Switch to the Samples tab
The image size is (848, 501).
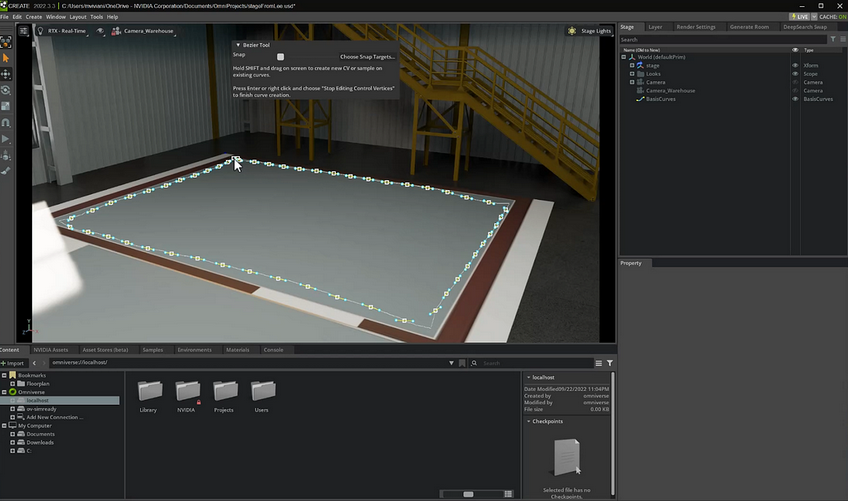click(x=153, y=350)
